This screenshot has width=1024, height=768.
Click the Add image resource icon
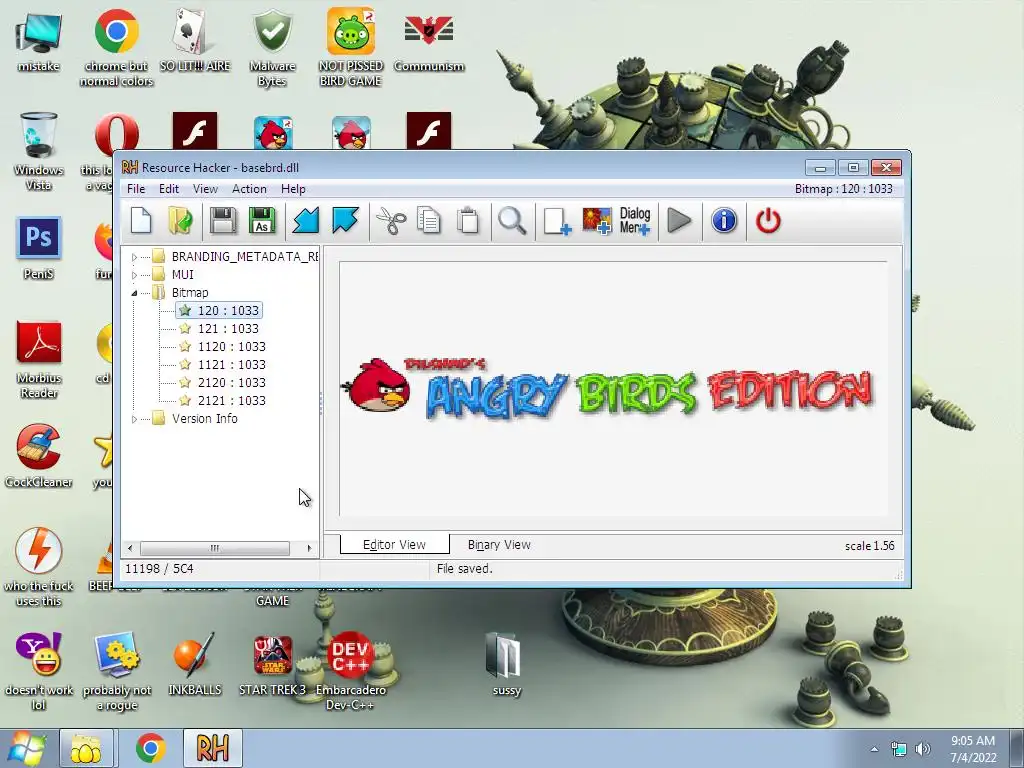(596, 221)
